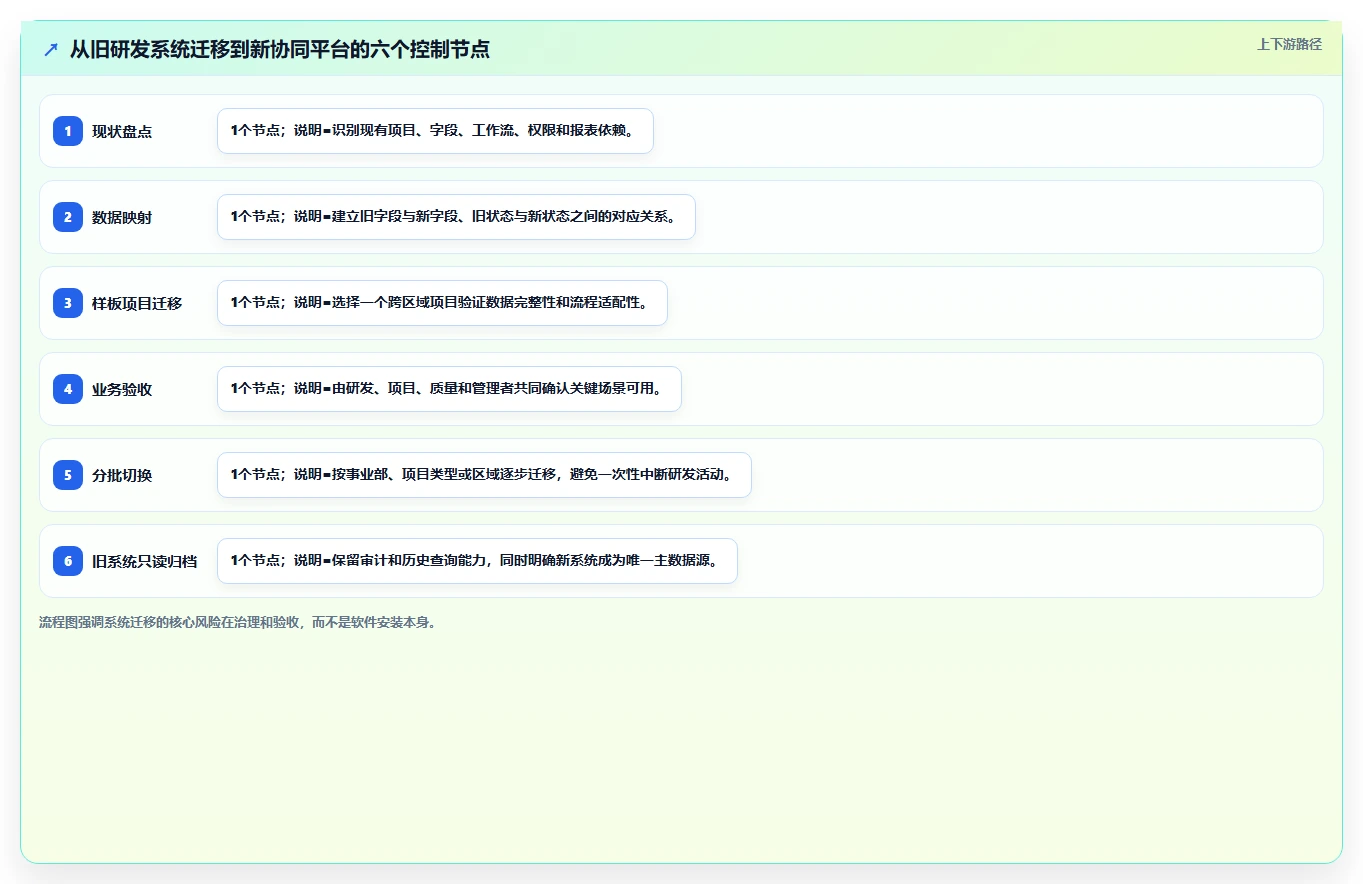Viewport: 1363px width, 884px height.
Task: Open the node card about 建立旧字段与新字段
Action: click(456, 217)
